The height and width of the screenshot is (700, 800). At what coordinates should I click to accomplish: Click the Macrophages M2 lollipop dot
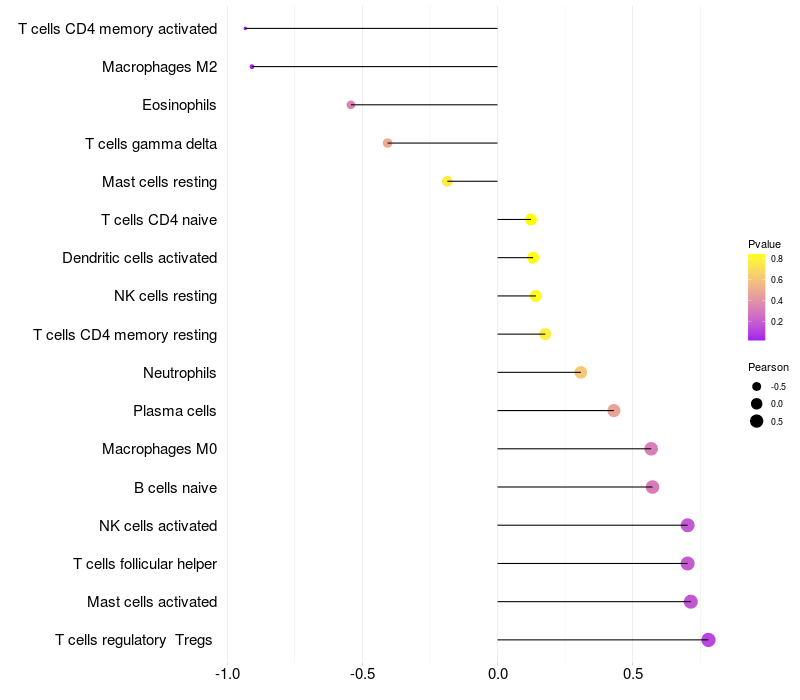coord(252,67)
